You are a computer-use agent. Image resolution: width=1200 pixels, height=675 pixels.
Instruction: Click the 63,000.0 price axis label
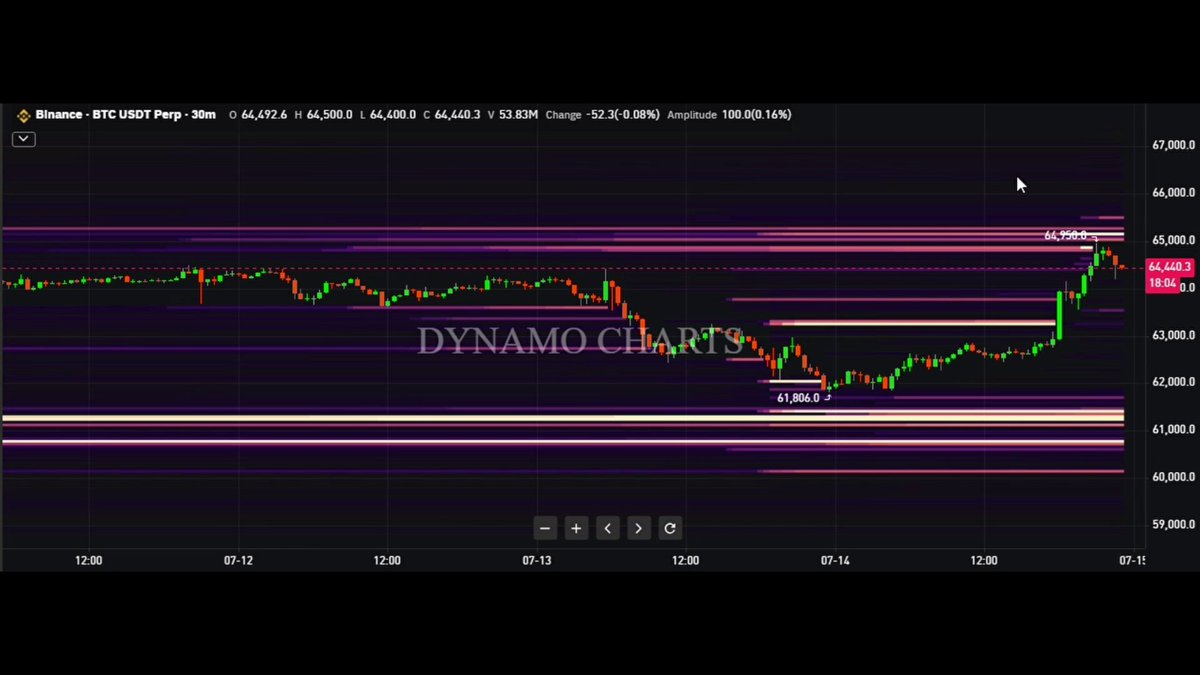pos(1173,335)
